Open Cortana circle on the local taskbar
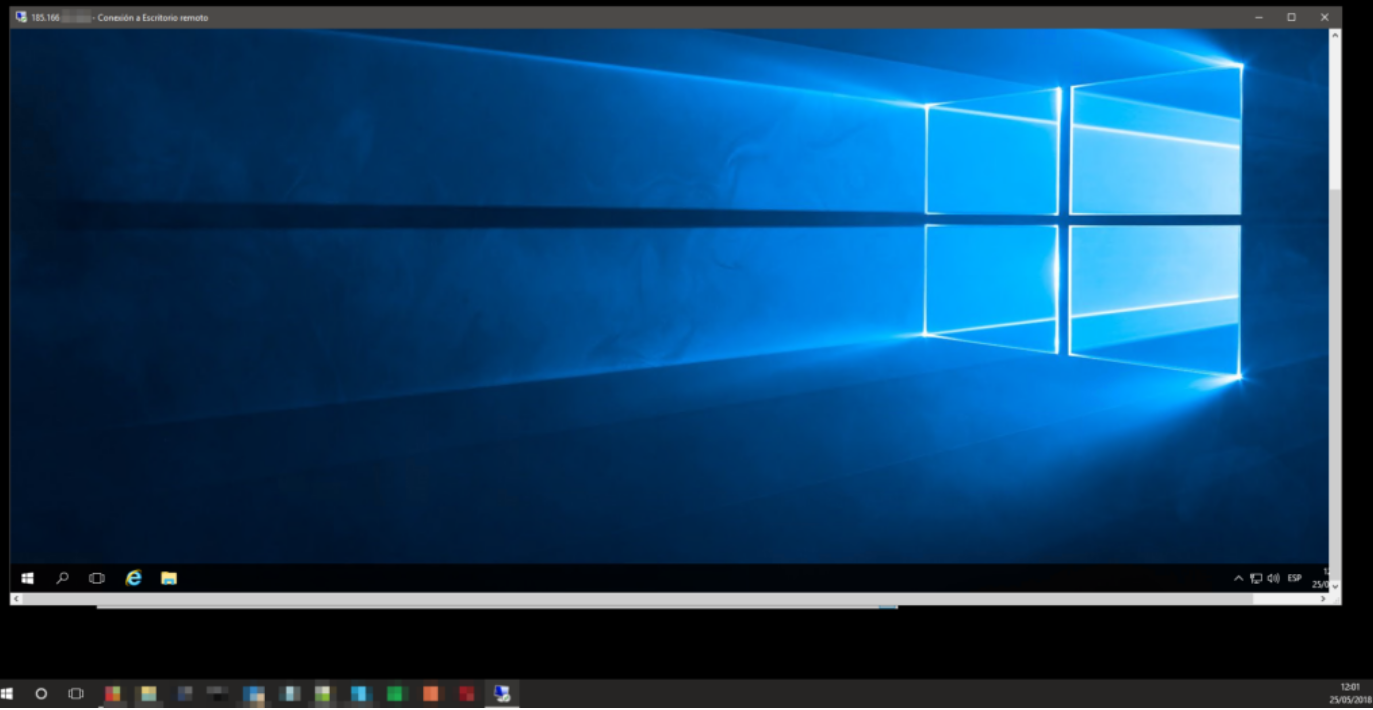This screenshot has width=1373, height=710. [41, 693]
